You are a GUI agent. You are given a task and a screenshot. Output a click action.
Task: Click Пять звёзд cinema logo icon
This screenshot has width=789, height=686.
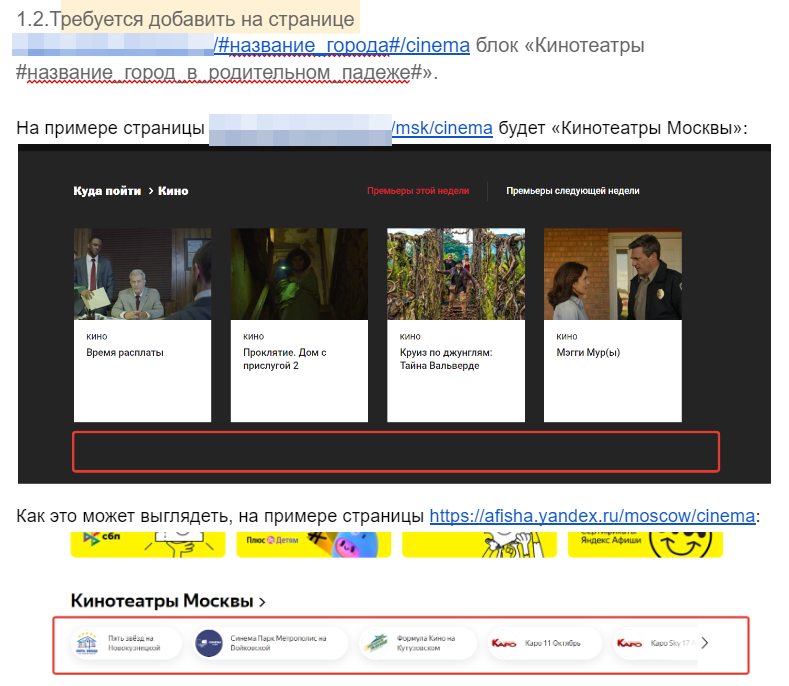click(x=87, y=643)
